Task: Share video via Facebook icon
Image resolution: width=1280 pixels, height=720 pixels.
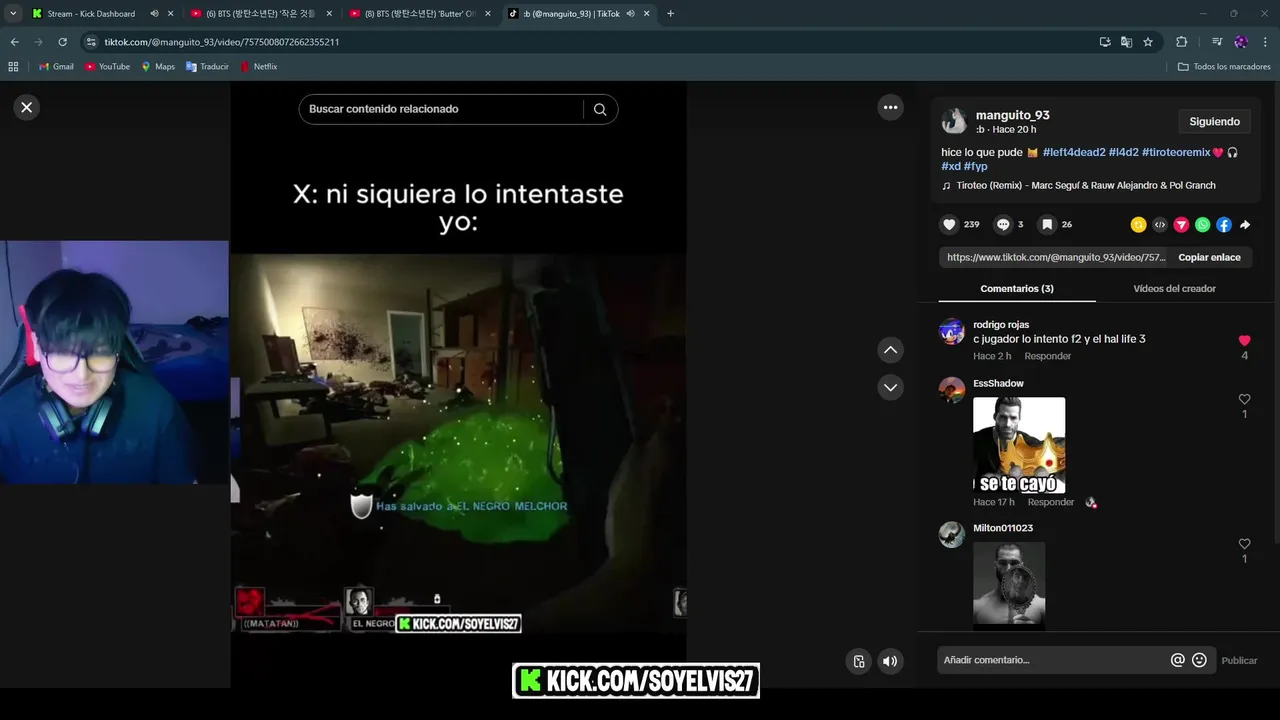Action: 1224,225
